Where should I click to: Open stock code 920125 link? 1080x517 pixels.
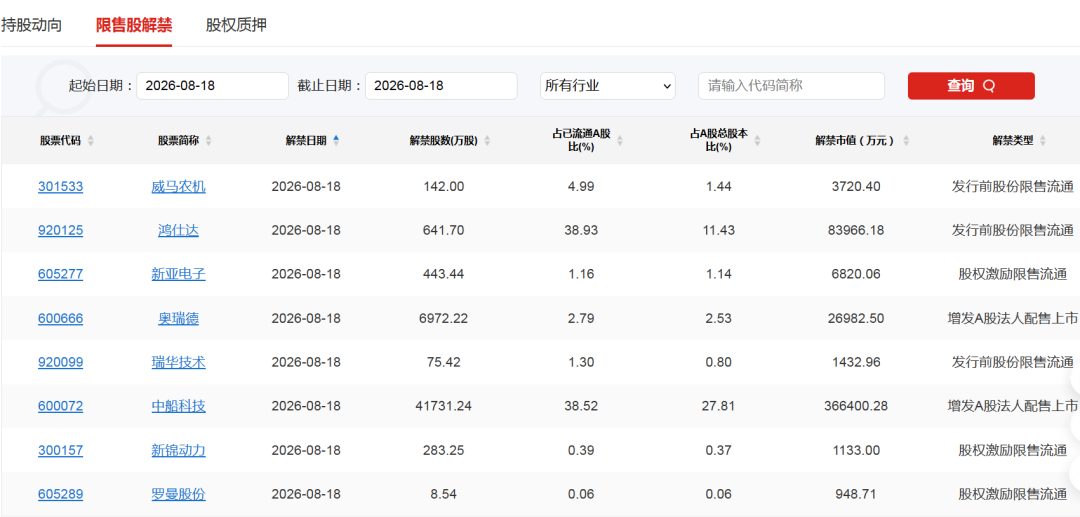[x=61, y=231]
